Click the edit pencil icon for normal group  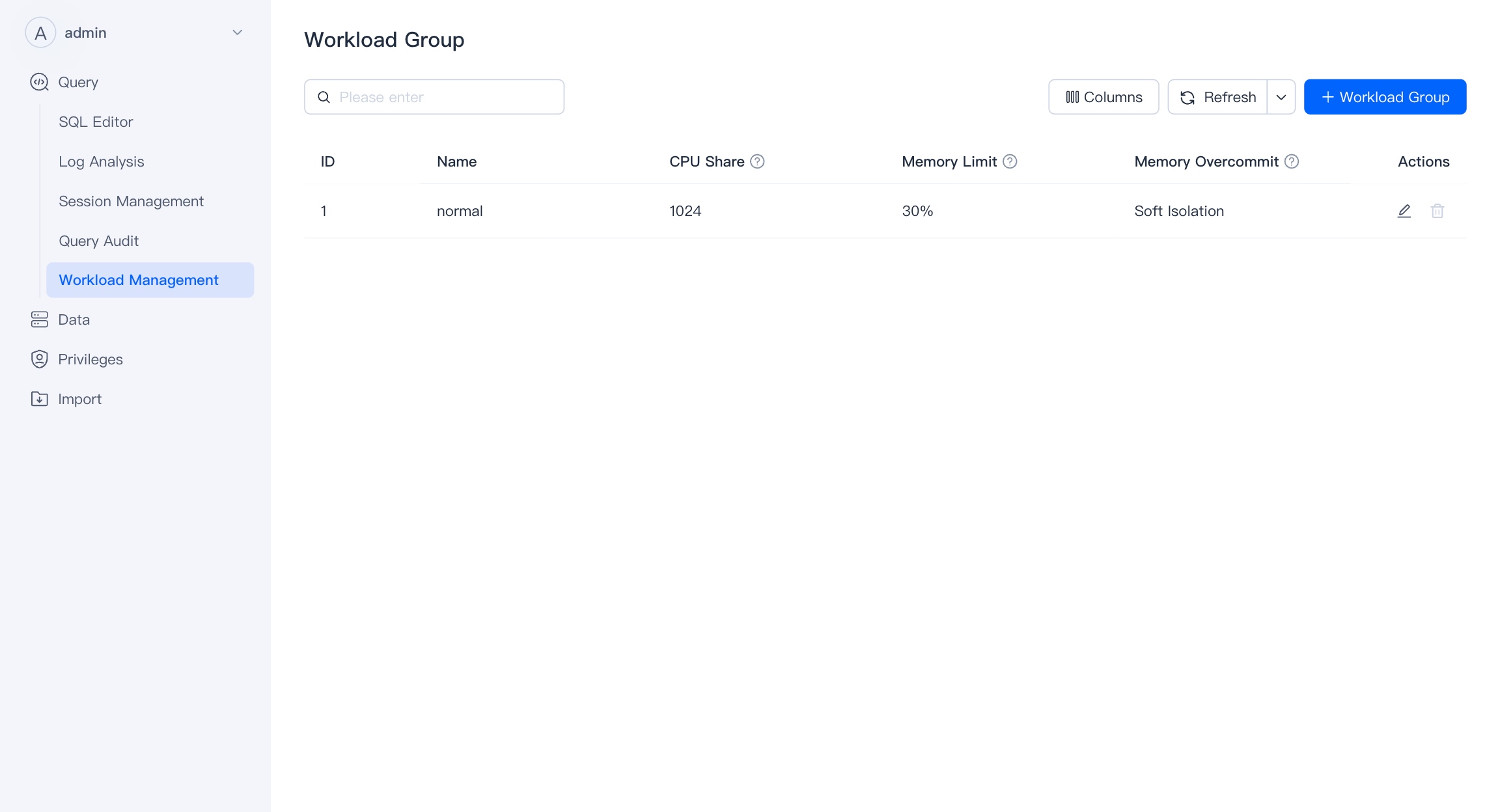(1404, 211)
